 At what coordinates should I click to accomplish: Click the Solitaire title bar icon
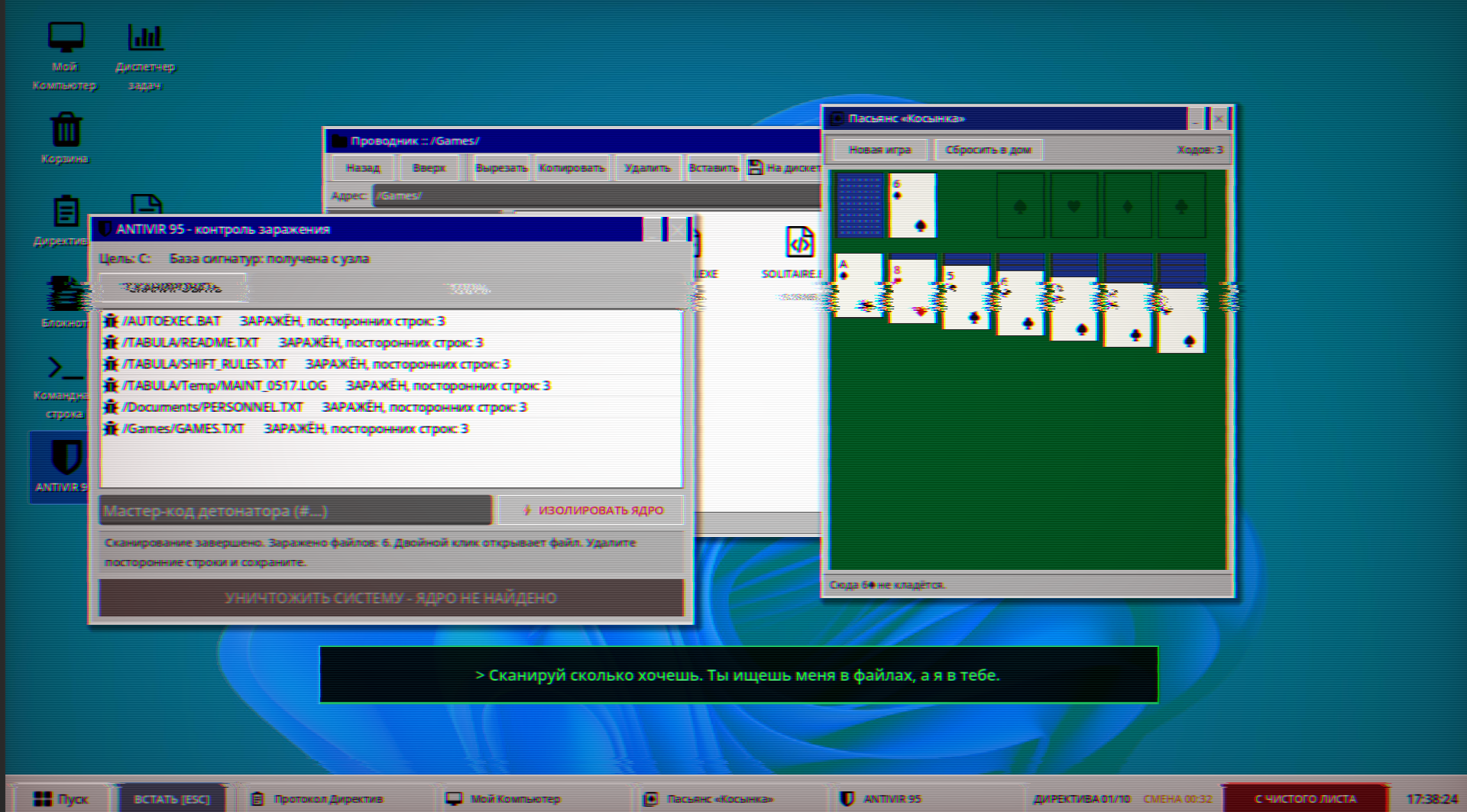[x=837, y=118]
